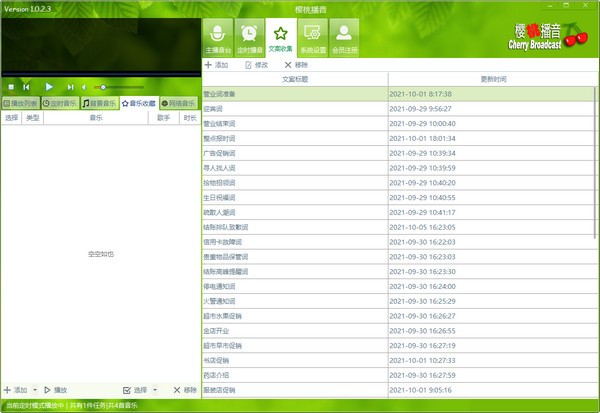600x413 pixels.
Task: Remove music using bottom 移除 button
Action: coord(185,390)
